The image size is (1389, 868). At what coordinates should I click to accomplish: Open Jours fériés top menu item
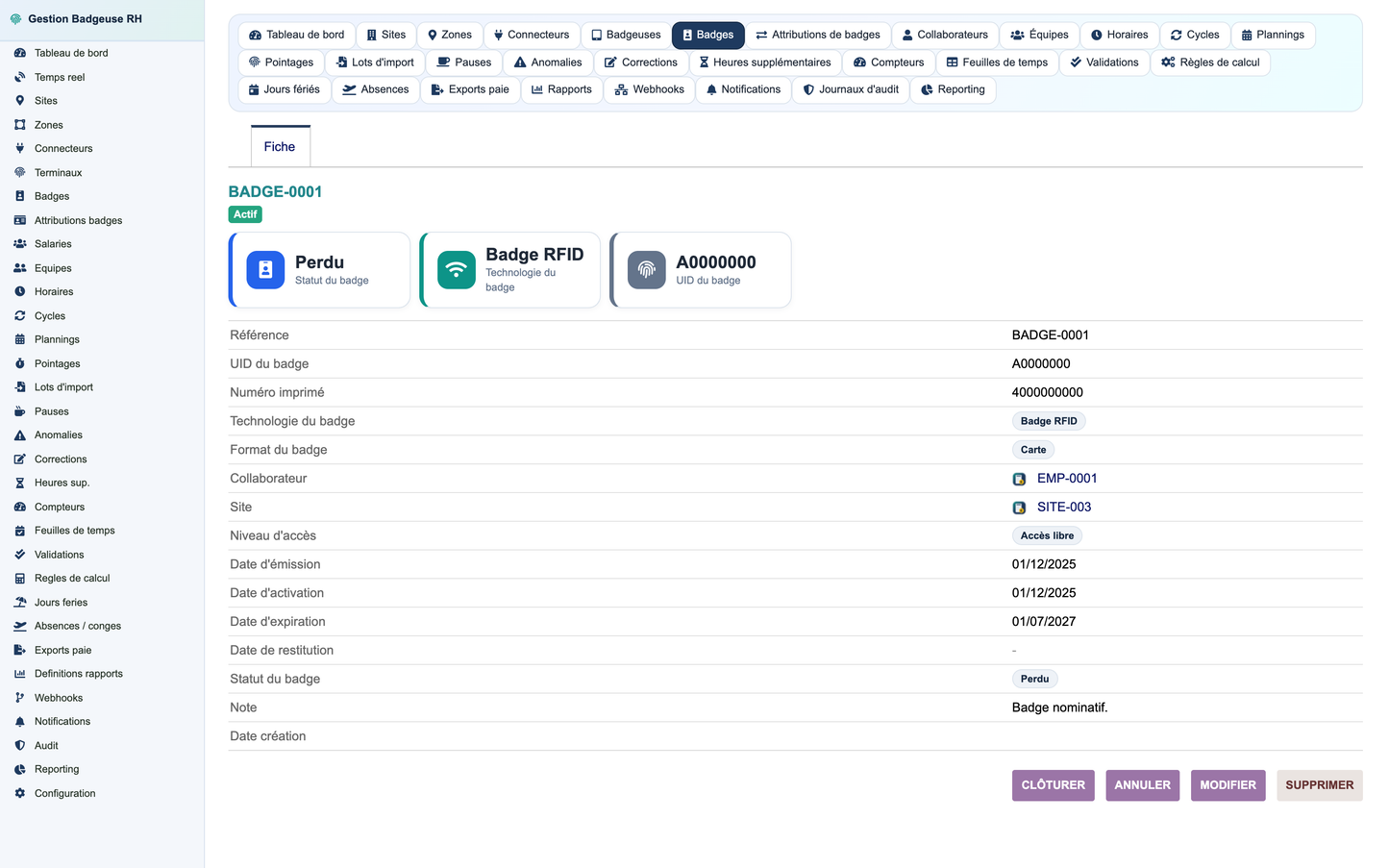285,89
